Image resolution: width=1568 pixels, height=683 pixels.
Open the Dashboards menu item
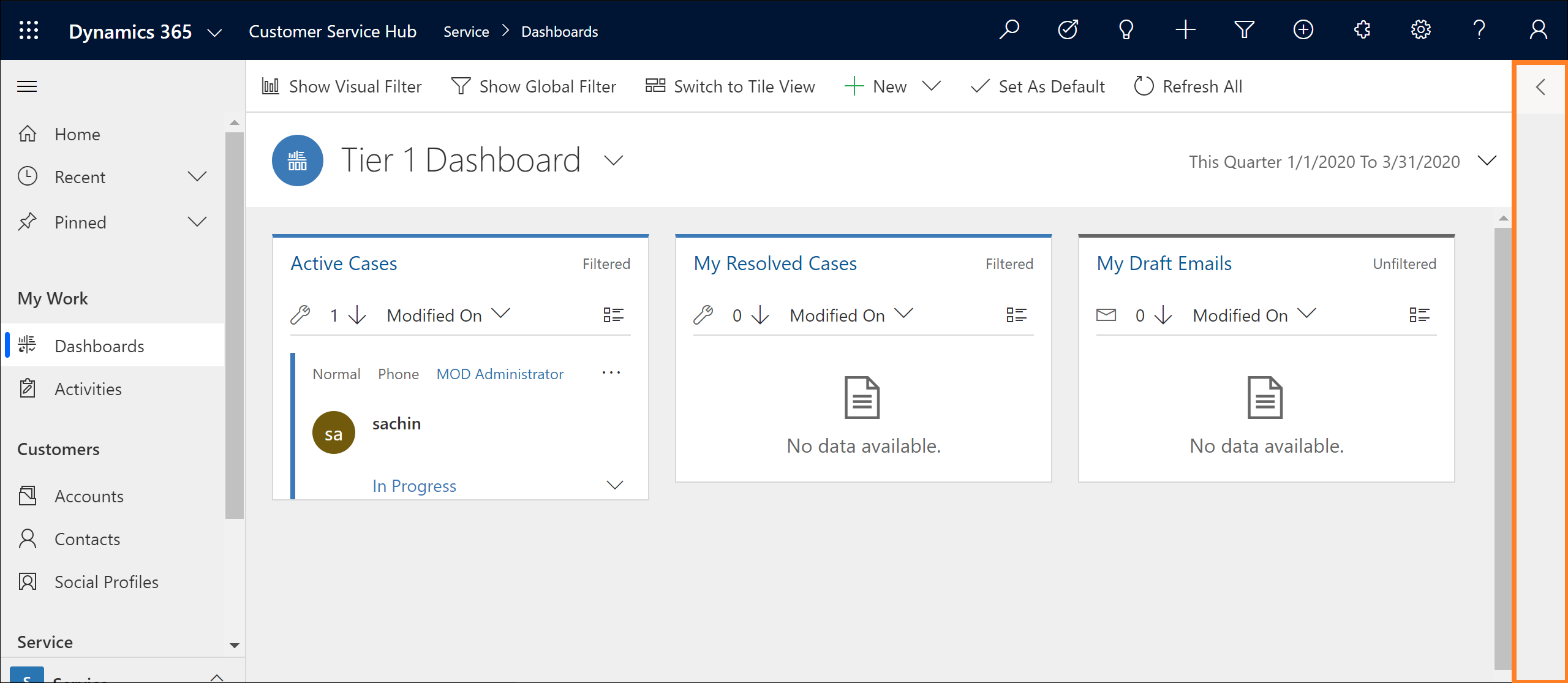click(x=99, y=345)
